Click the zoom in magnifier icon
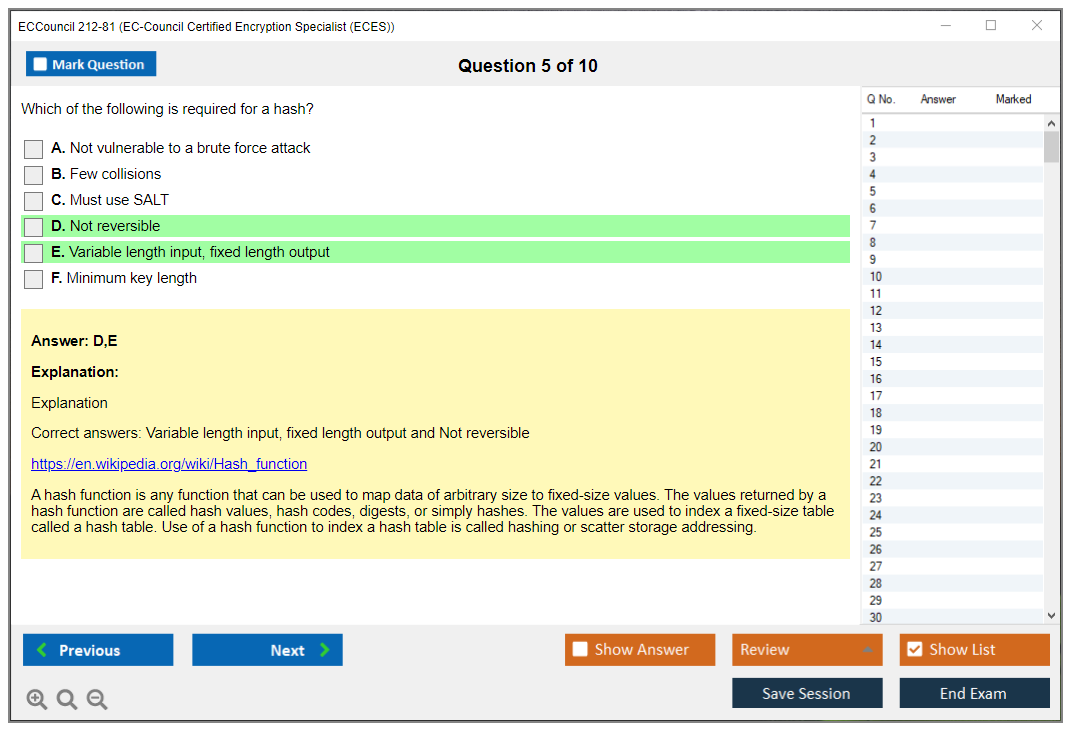Viewport: 1075px width, 735px height. coord(37,700)
